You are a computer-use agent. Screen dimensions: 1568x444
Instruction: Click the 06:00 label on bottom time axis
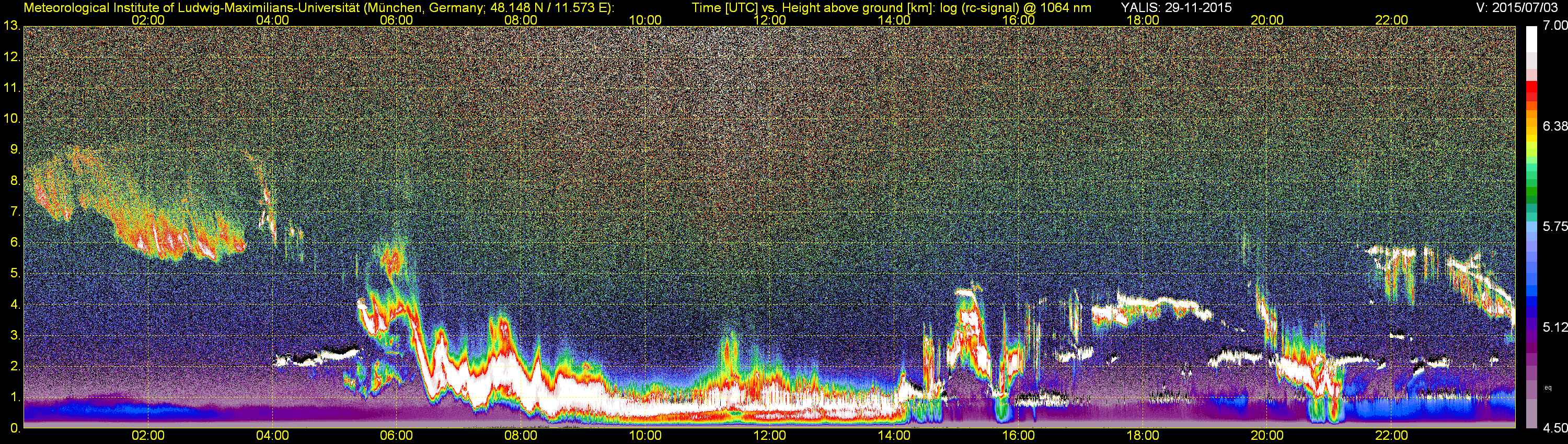click(396, 436)
